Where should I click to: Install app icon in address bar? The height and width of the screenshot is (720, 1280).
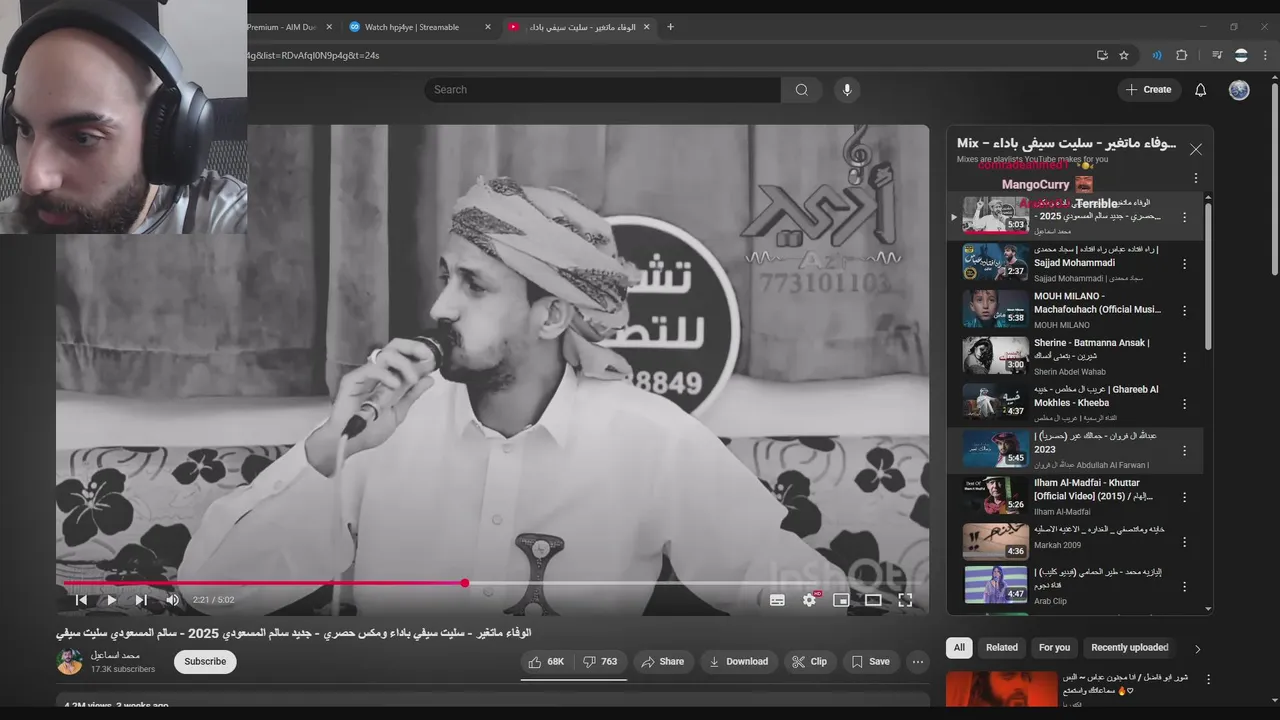pos(1102,55)
